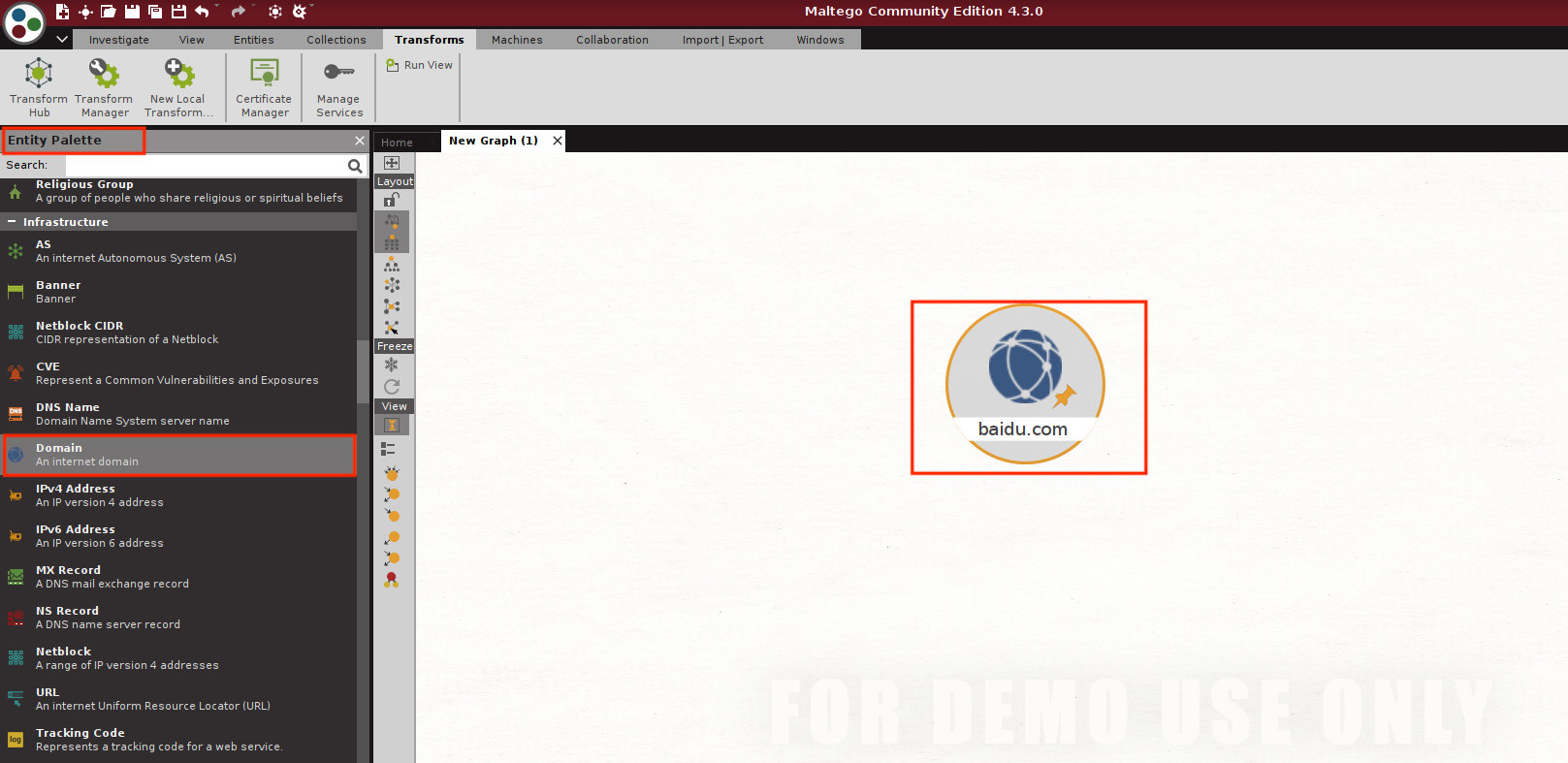Select the AS entity in palette
Image resolution: width=1568 pixels, height=763 pixels.
(178, 251)
